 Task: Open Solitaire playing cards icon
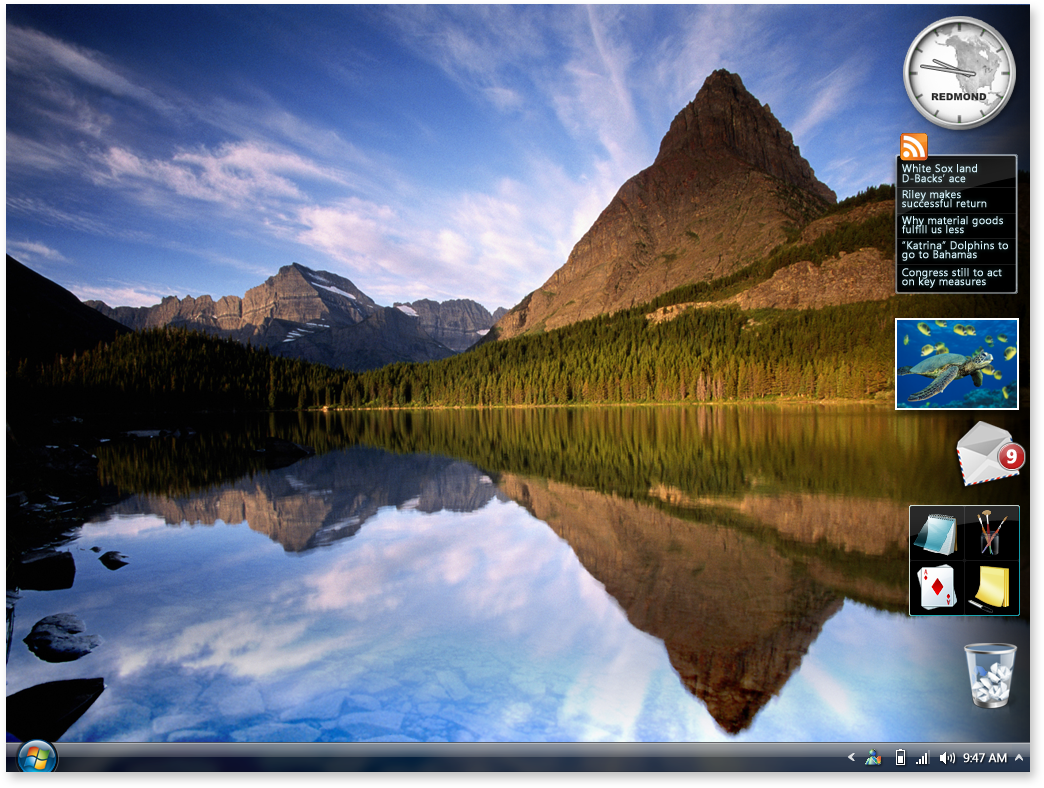tap(937, 587)
